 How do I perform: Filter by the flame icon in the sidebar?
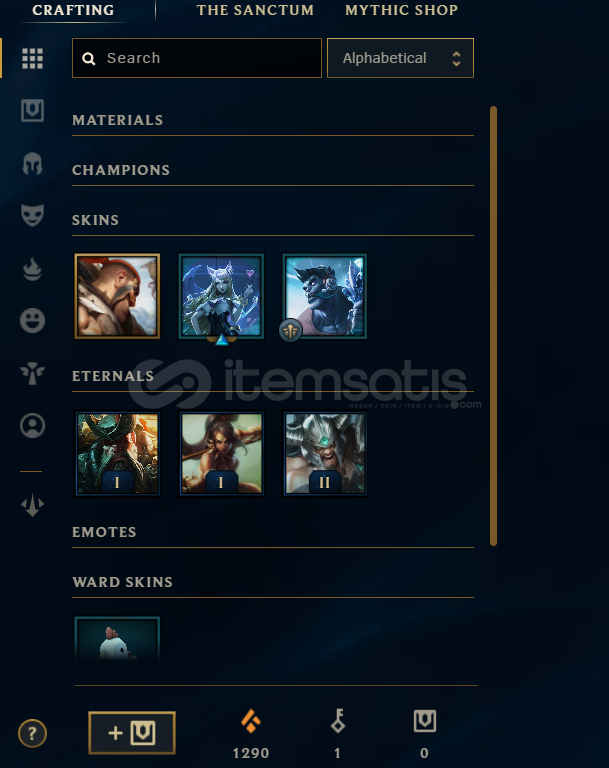32,268
